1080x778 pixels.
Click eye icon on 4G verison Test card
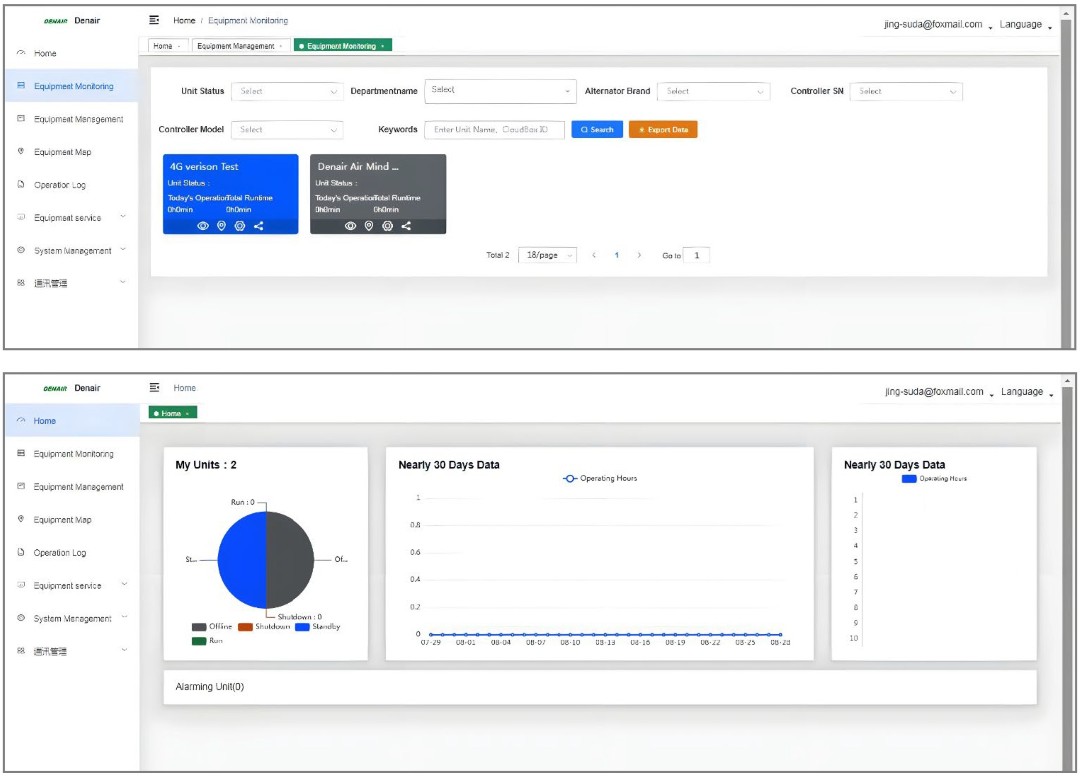[203, 226]
